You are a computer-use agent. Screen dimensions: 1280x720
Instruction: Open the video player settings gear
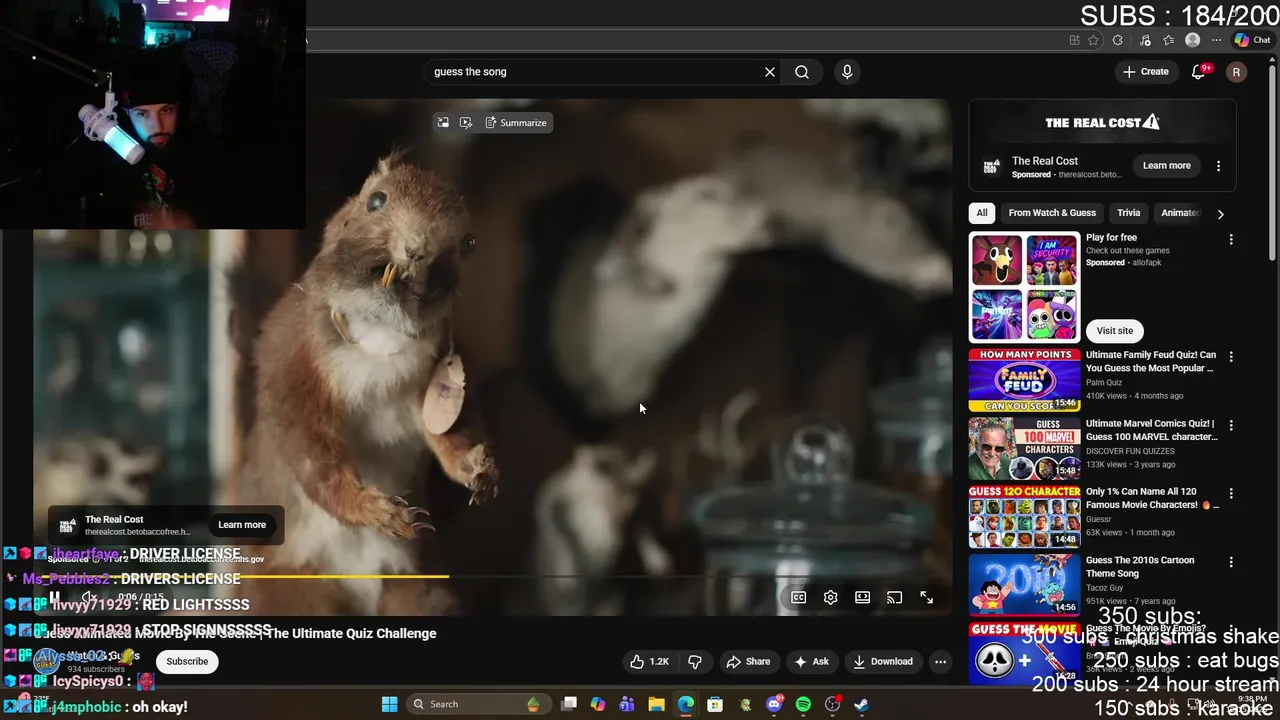(831, 598)
